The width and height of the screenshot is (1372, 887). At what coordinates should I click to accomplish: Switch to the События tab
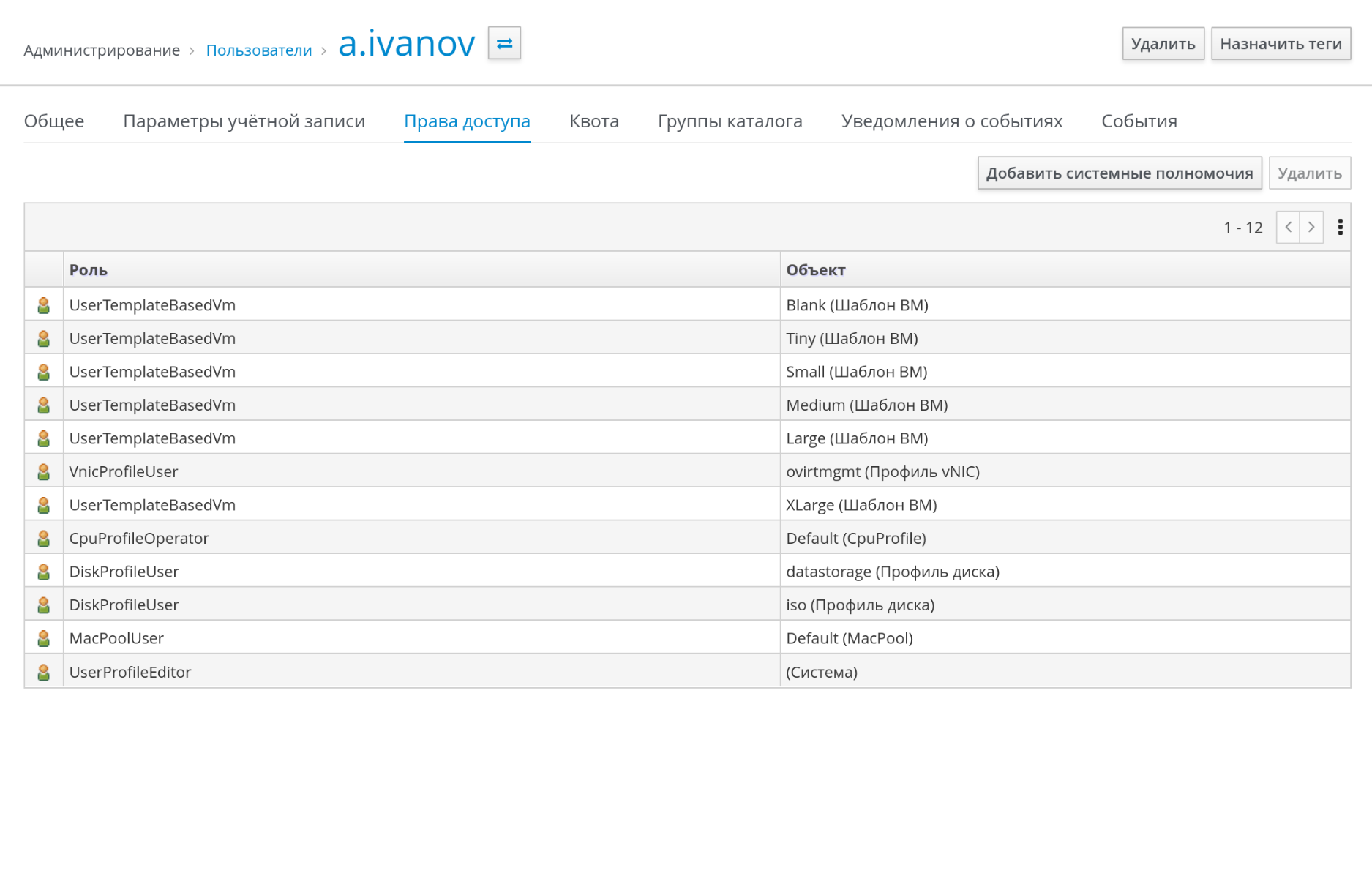click(1139, 121)
